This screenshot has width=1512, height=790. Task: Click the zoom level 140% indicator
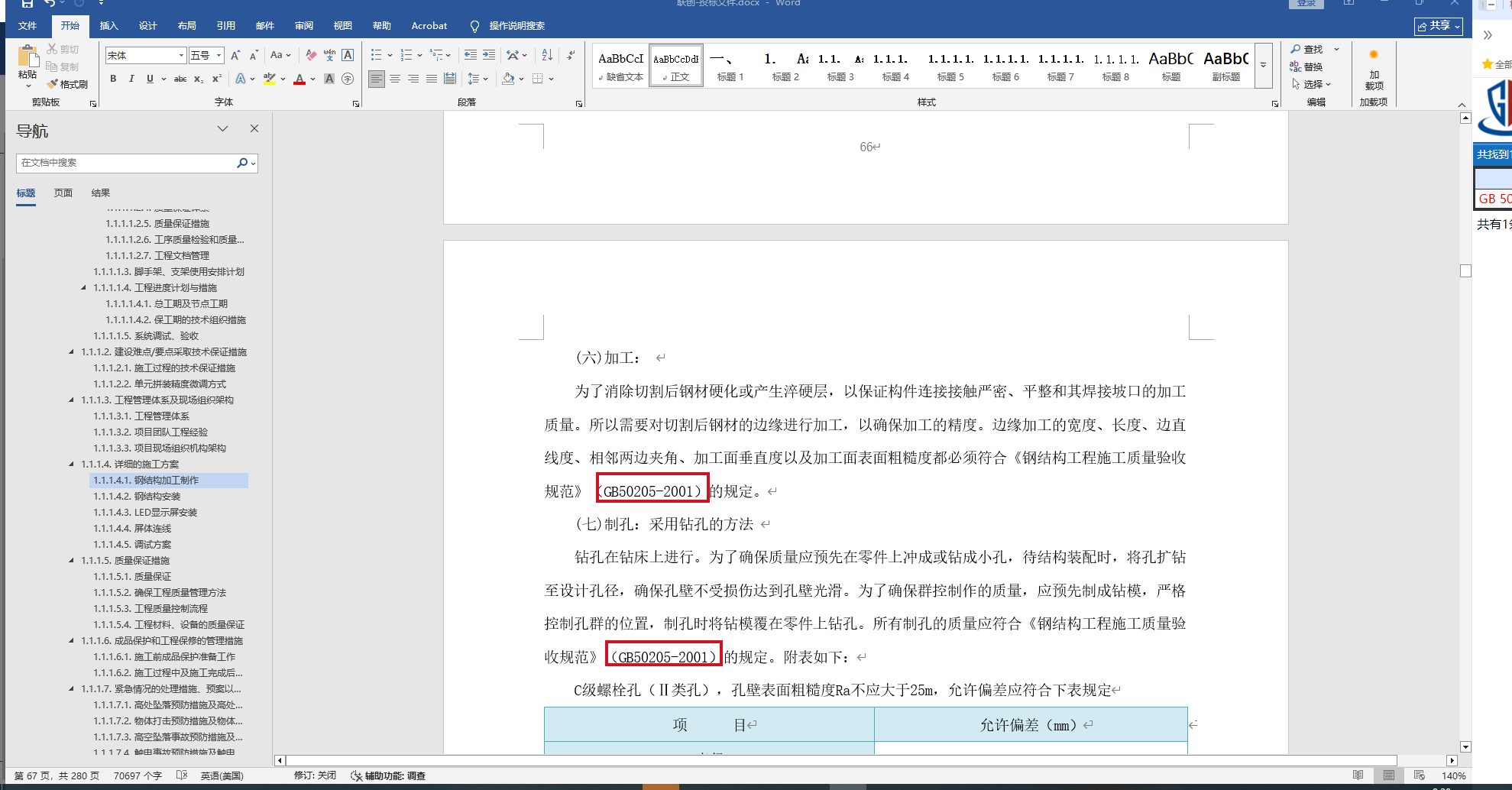click(x=1453, y=775)
